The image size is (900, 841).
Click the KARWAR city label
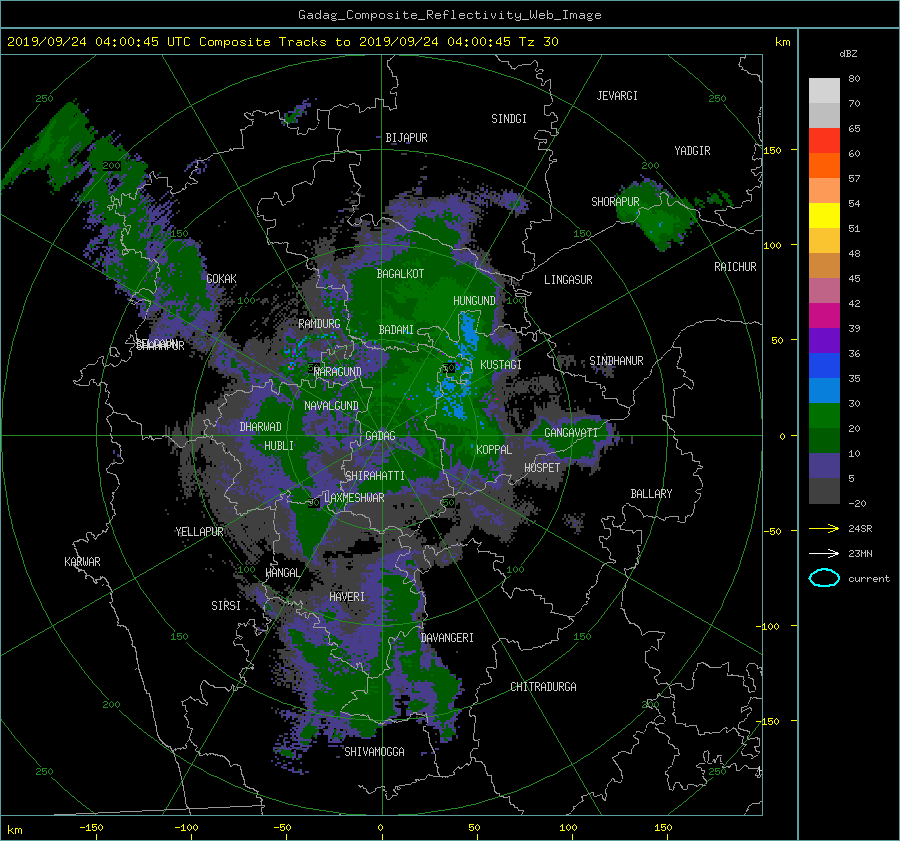pos(82,562)
